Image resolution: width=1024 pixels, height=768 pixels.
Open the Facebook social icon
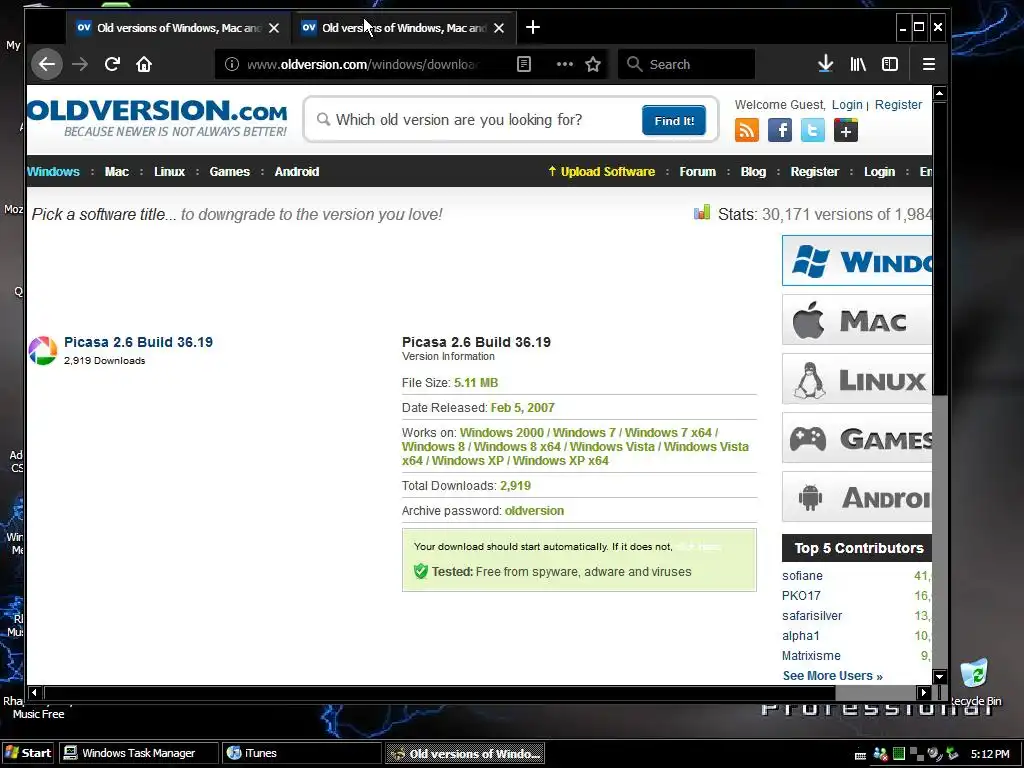(x=780, y=130)
